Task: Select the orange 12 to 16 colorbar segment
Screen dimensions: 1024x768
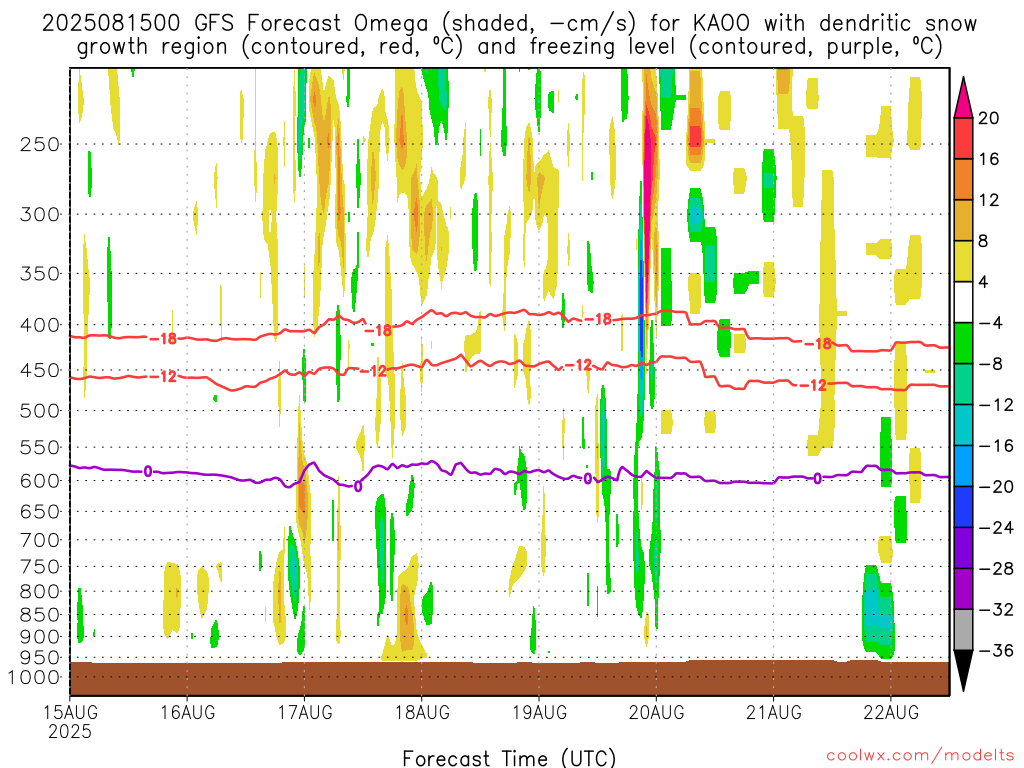Action: click(x=963, y=180)
